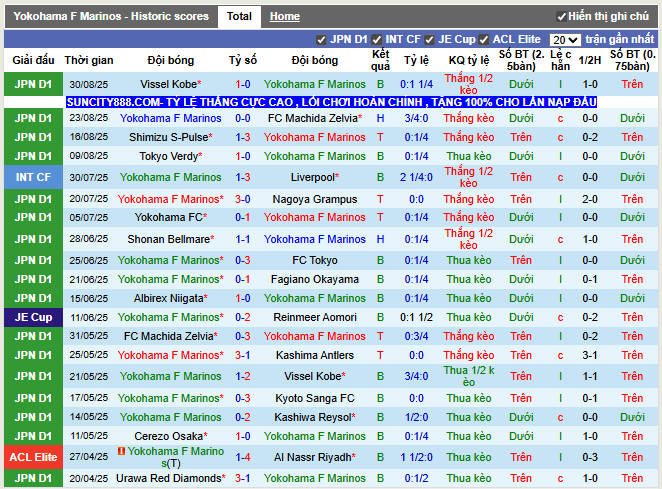
Task: Open Vissel Kobe team in 30/08/25 row
Action: point(168,84)
